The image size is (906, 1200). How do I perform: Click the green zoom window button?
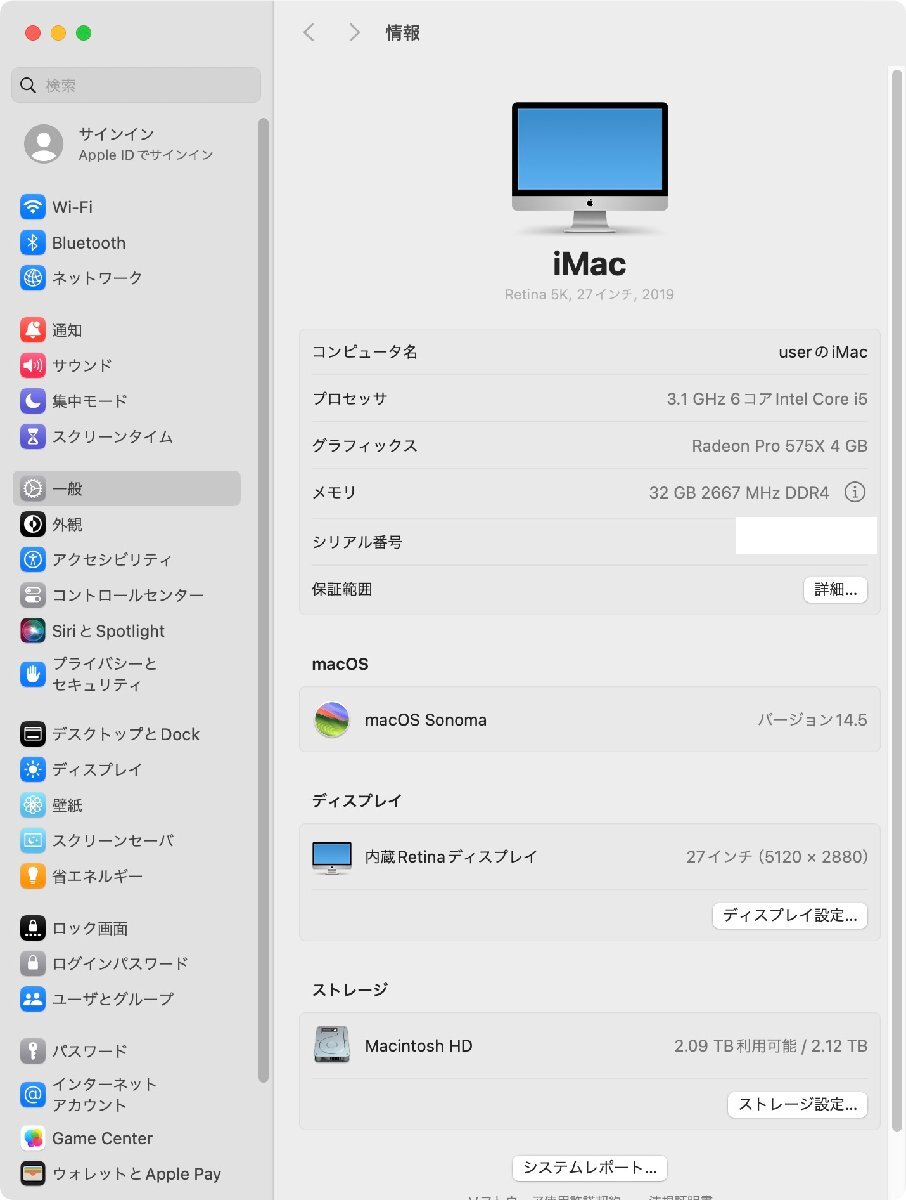(x=84, y=33)
